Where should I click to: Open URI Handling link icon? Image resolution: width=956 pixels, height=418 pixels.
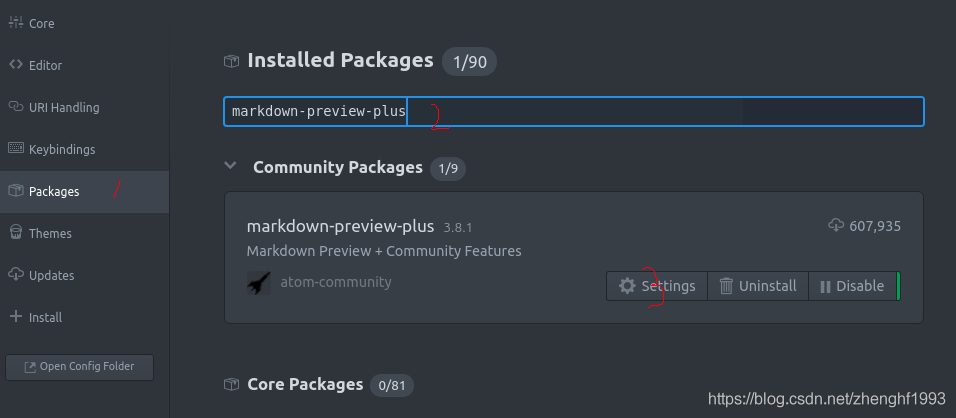(x=16, y=107)
